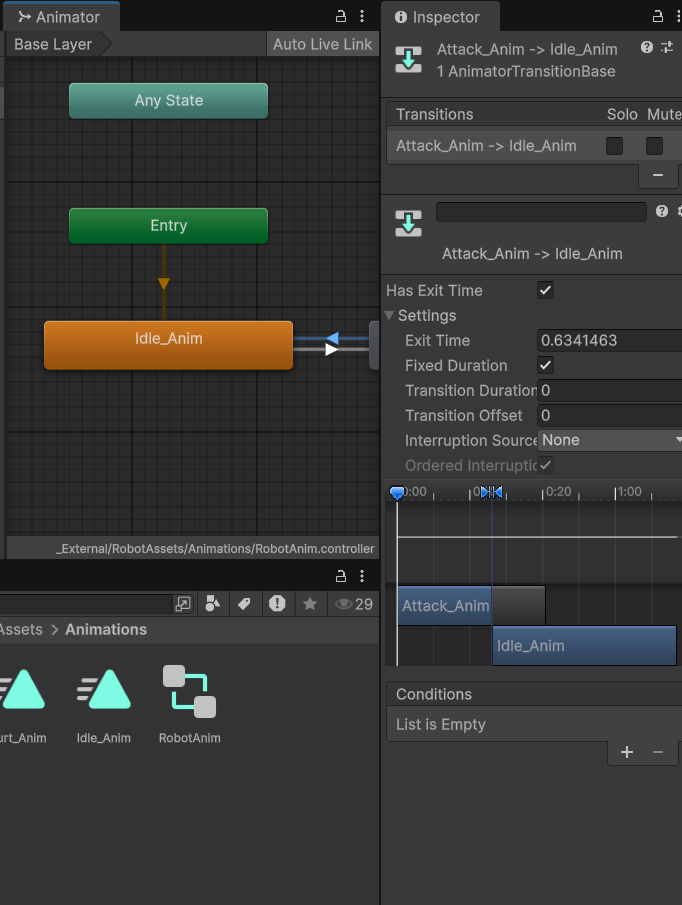This screenshot has width=682, height=905.
Task: Collapse the Settings foldout
Action: point(390,316)
